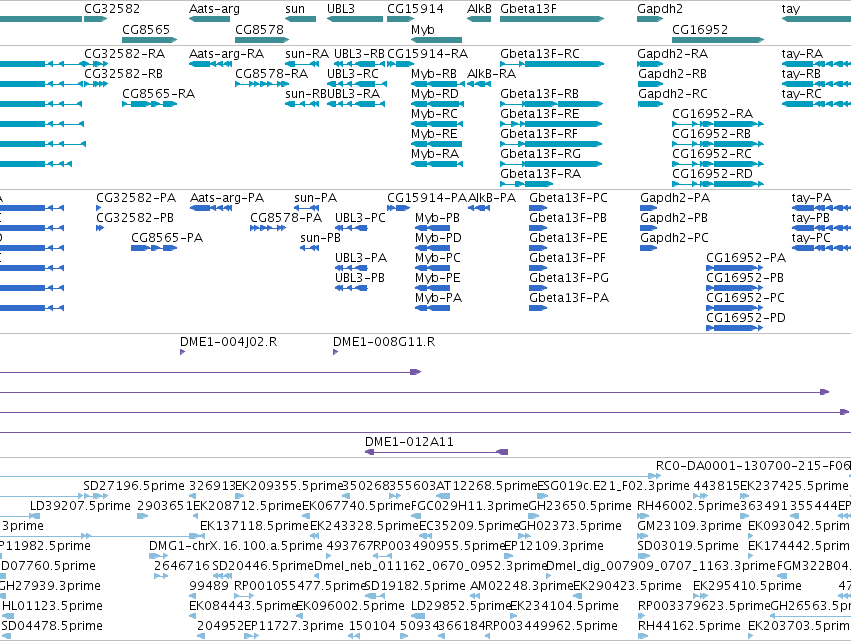Viewport: 851px width, 641px height.
Task: Click the Gapdh2-RA transcript glyph
Action: [x=650, y=64]
